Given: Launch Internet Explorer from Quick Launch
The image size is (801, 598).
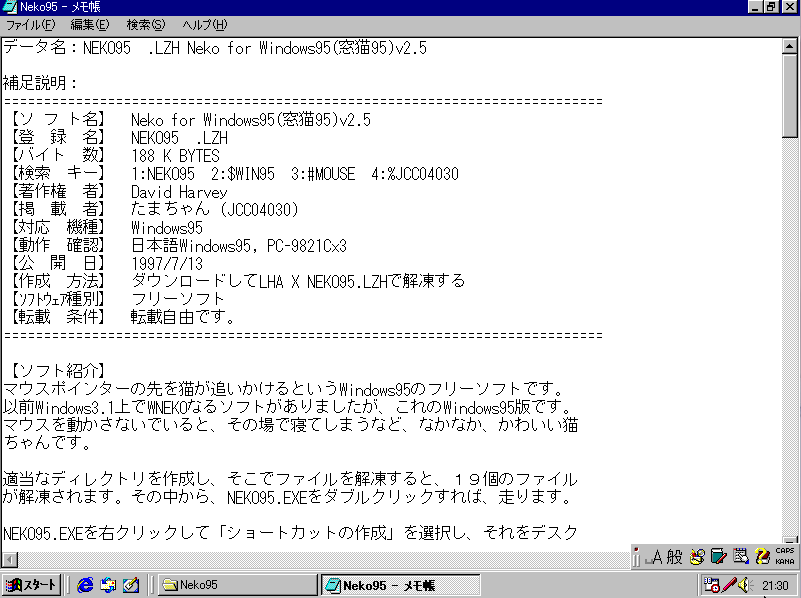Looking at the screenshot, I should click(85, 585).
